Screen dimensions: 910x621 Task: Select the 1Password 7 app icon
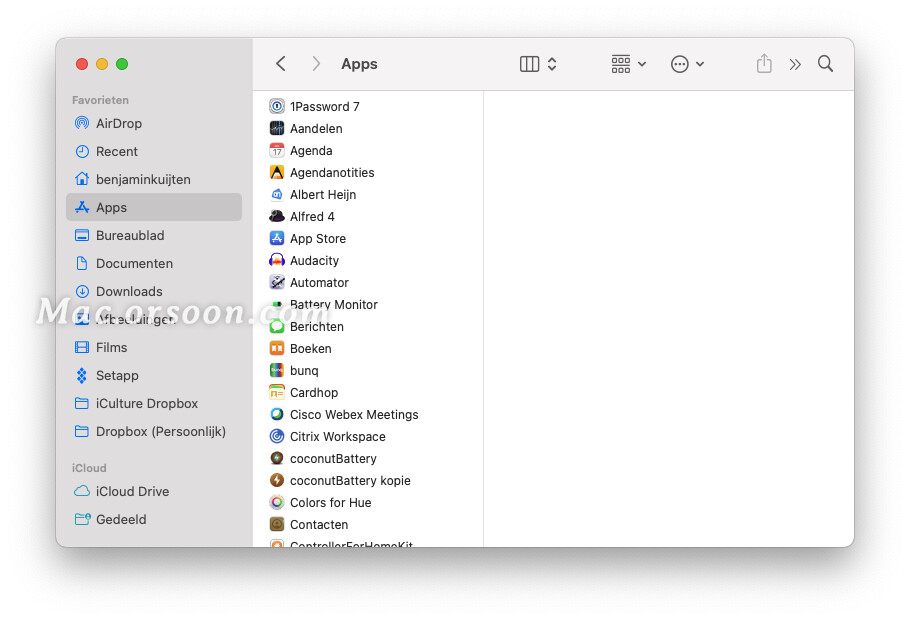click(277, 106)
